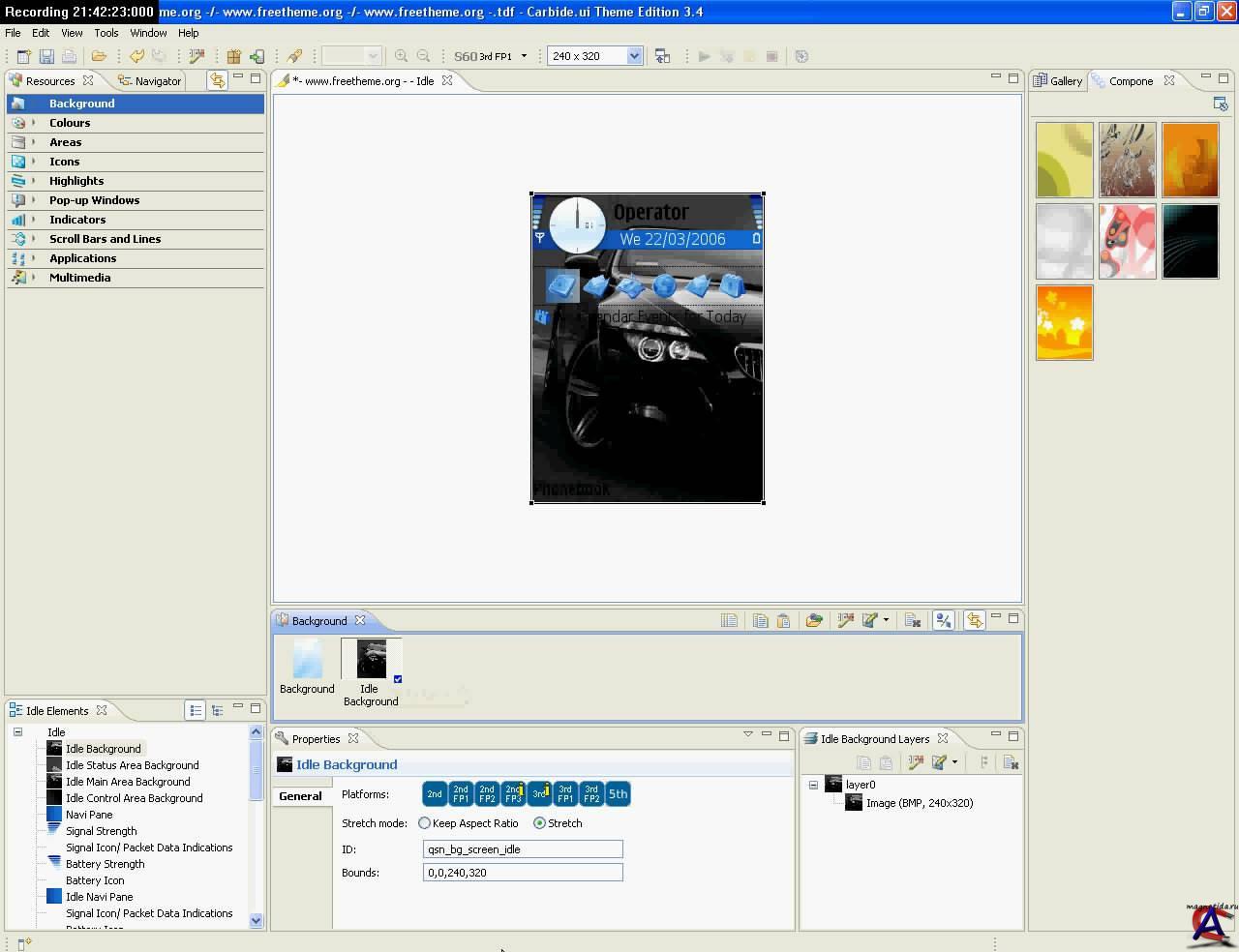
Task: Collapse the layer0 tree node
Action: pos(813,785)
